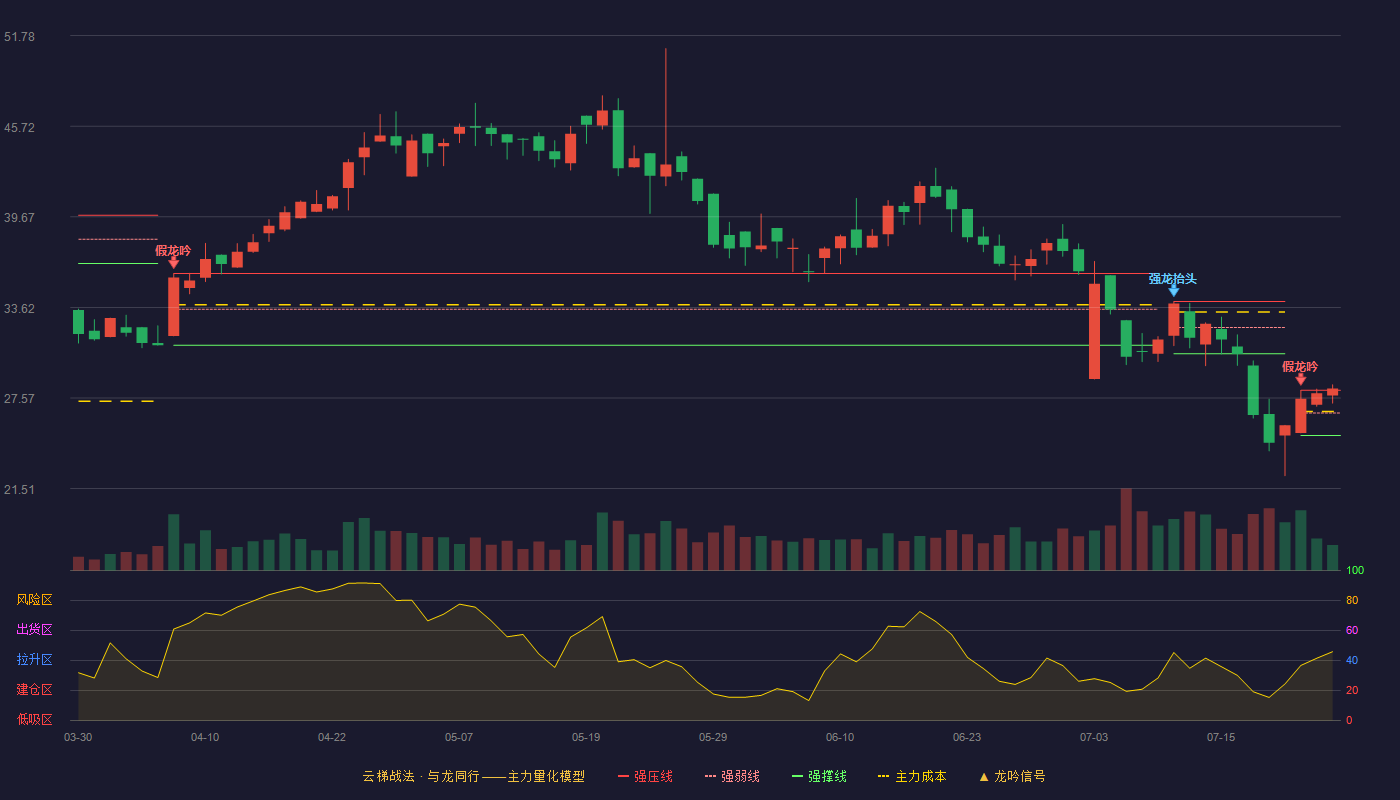Click the 21.51 price axis label

click(19, 490)
